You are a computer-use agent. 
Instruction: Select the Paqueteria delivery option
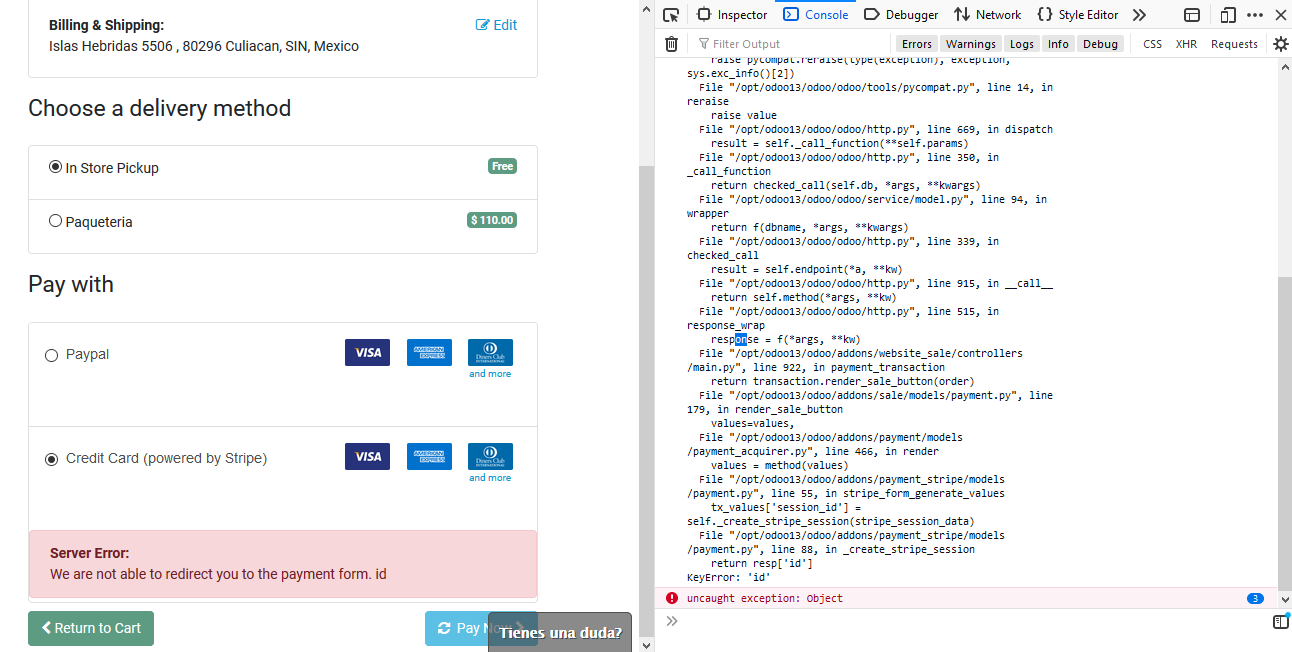click(55, 221)
